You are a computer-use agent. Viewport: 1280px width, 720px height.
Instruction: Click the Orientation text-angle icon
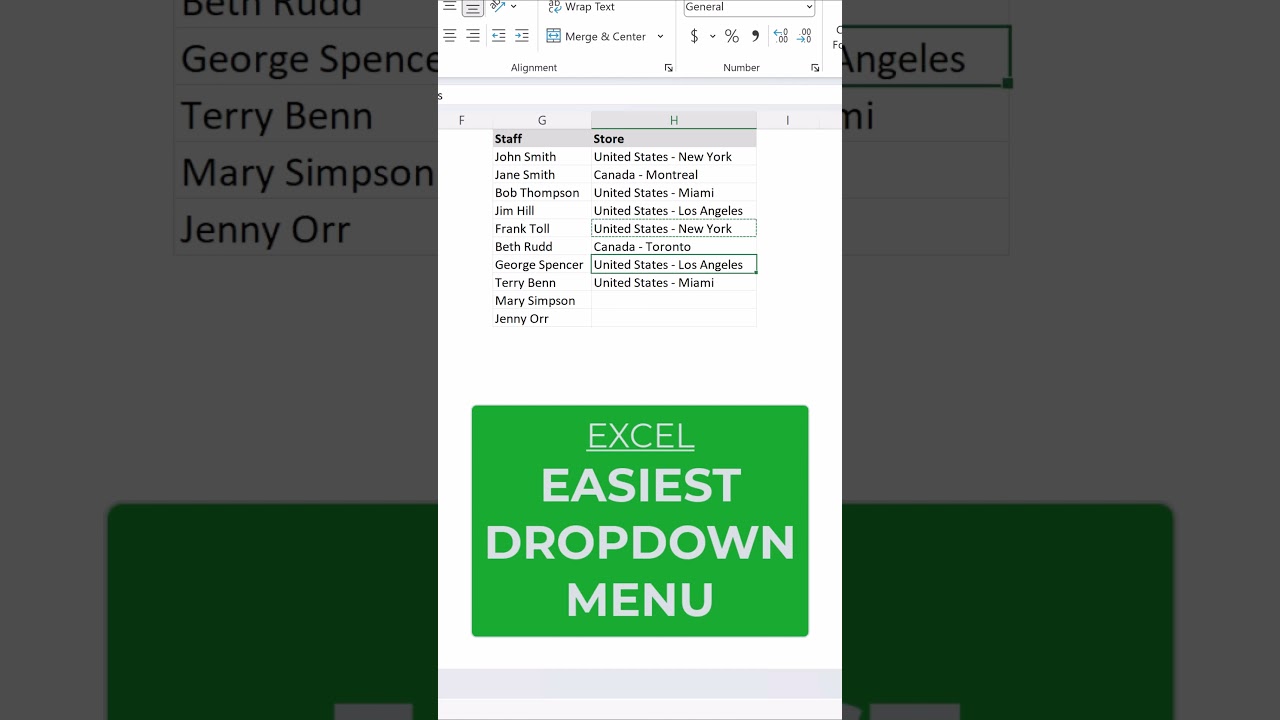coord(498,6)
